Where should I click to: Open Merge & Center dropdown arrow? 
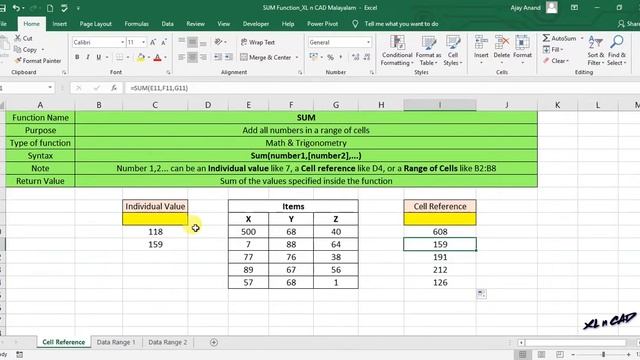(297, 57)
